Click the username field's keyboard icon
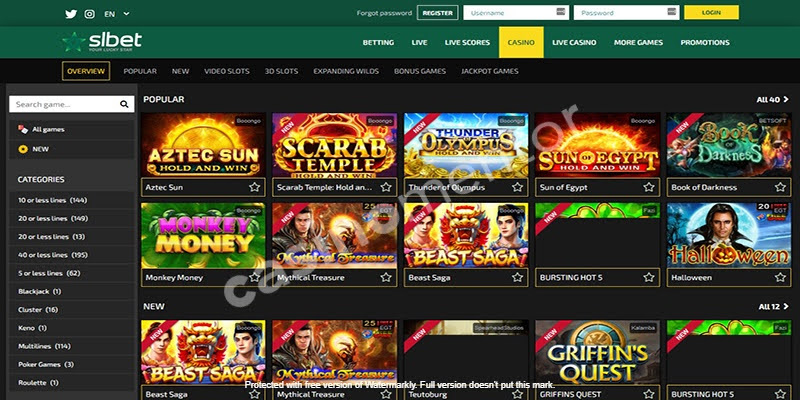This screenshot has height=400, width=800. [561, 12]
